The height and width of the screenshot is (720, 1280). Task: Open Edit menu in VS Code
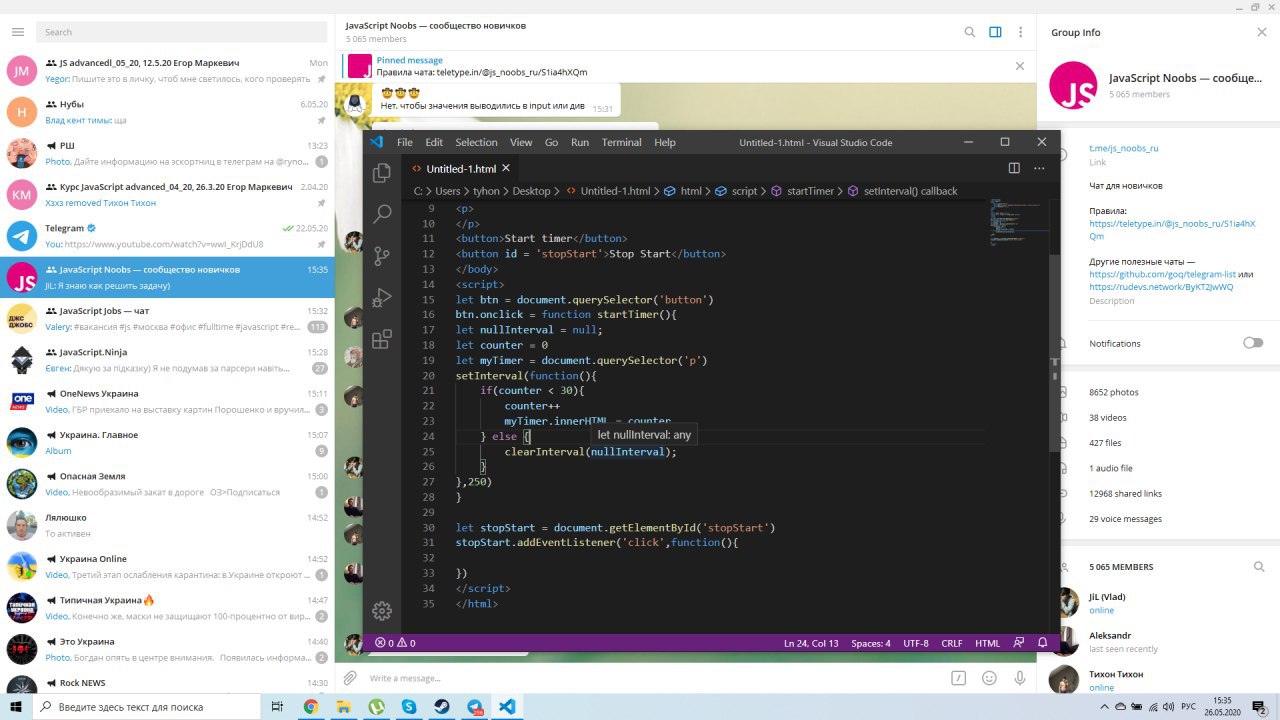433,142
